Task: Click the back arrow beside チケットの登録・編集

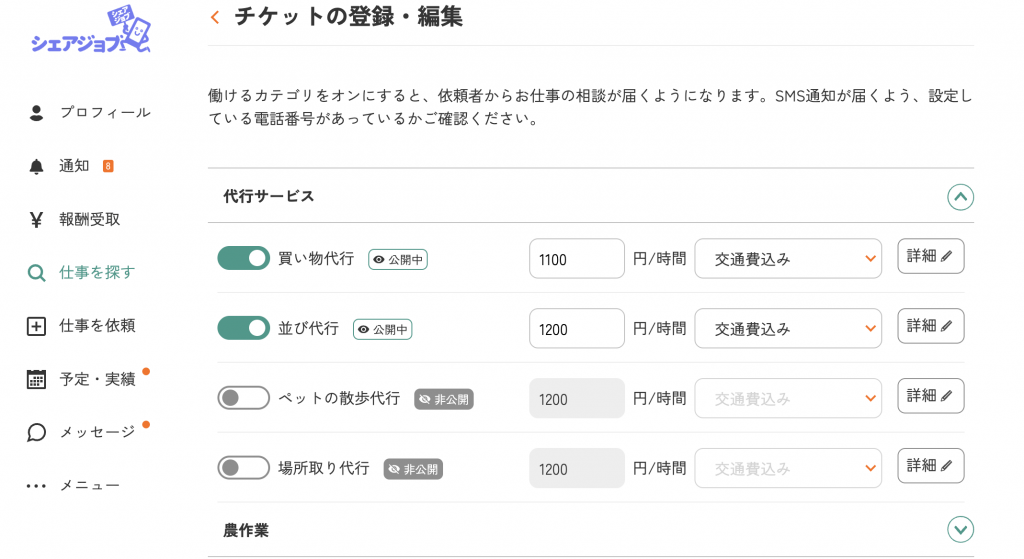Action: [x=215, y=17]
